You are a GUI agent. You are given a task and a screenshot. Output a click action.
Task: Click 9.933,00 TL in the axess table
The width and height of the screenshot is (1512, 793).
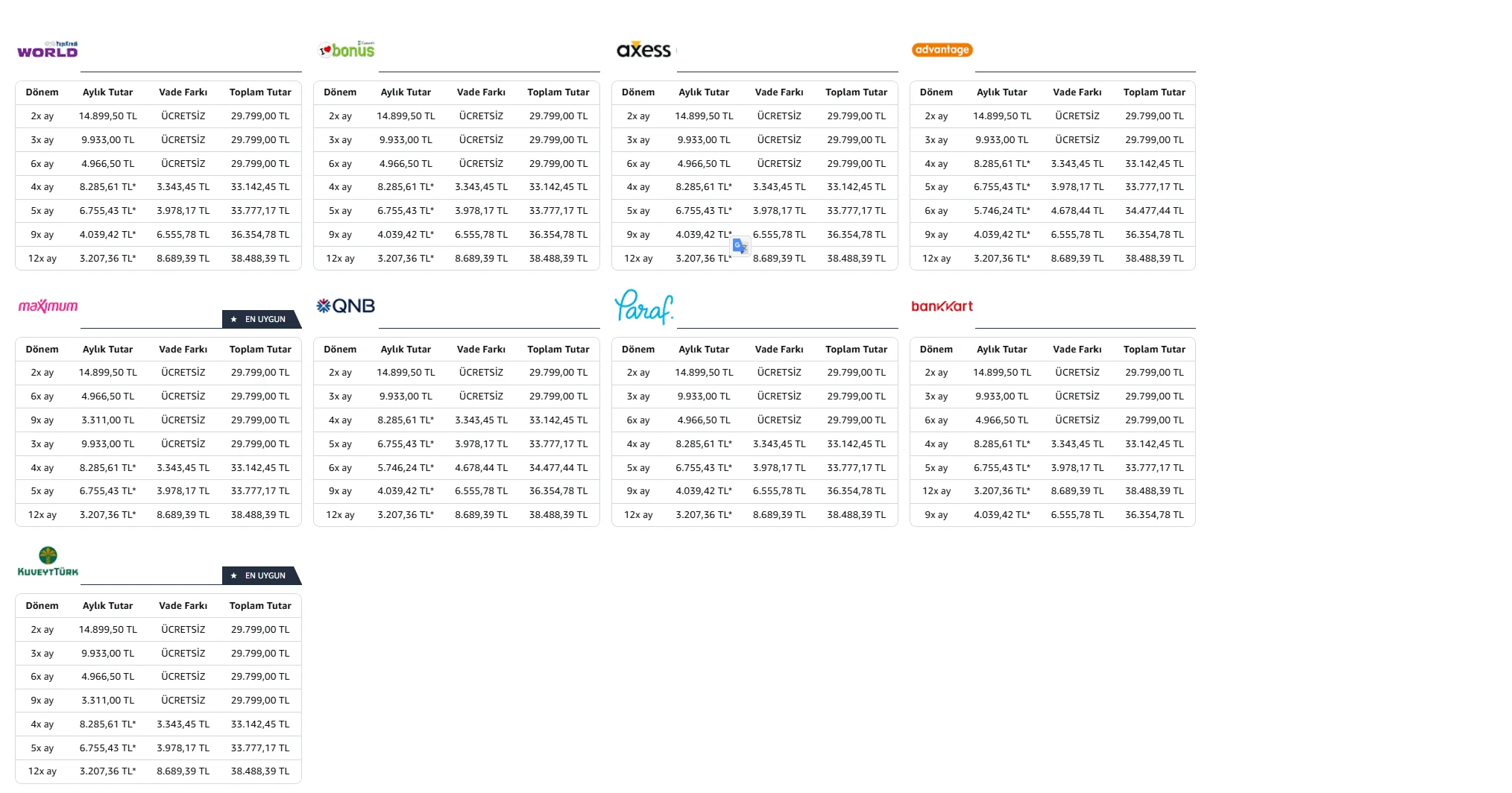(705, 140)
